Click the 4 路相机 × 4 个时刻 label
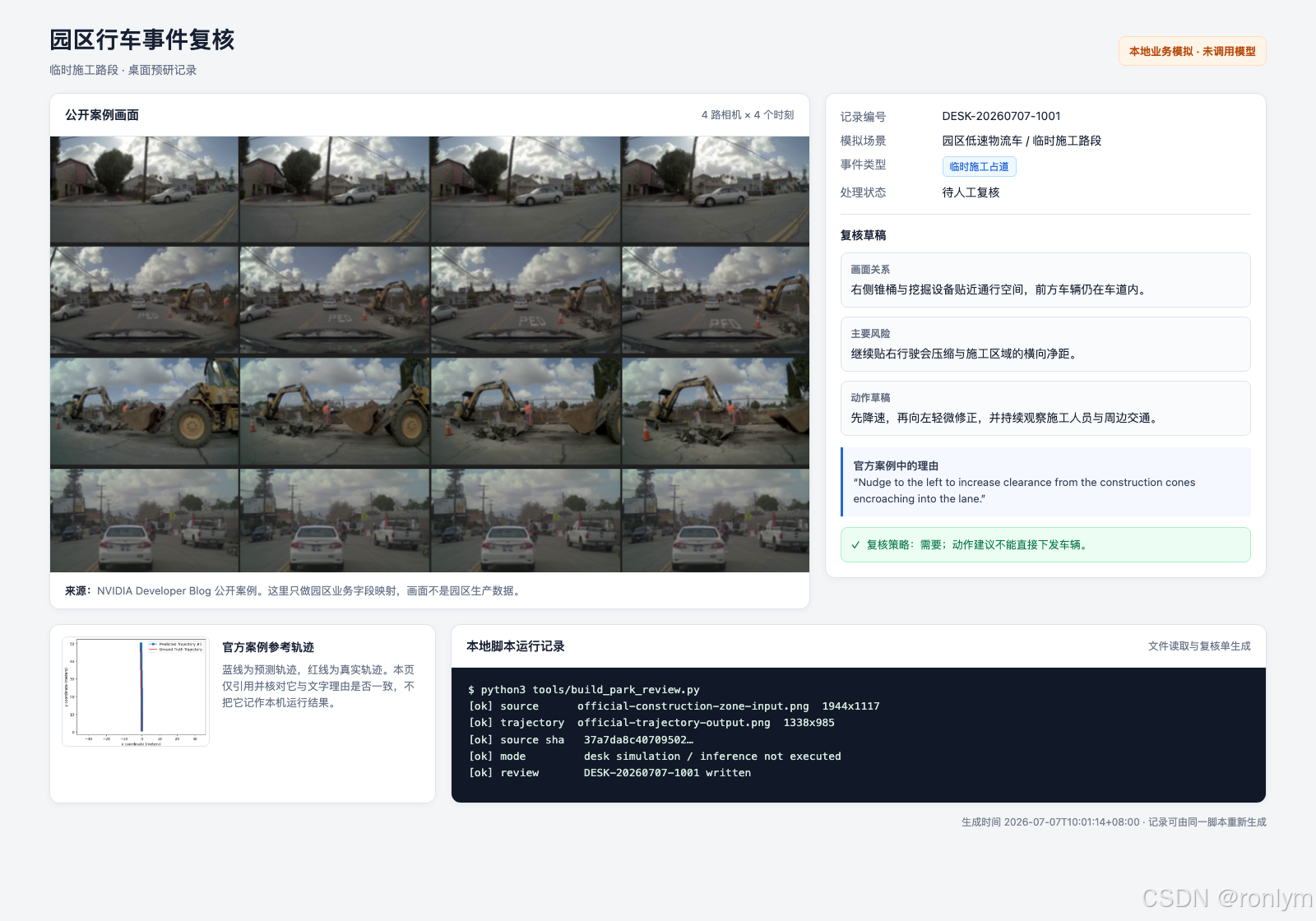 click(x=748, y=115)
